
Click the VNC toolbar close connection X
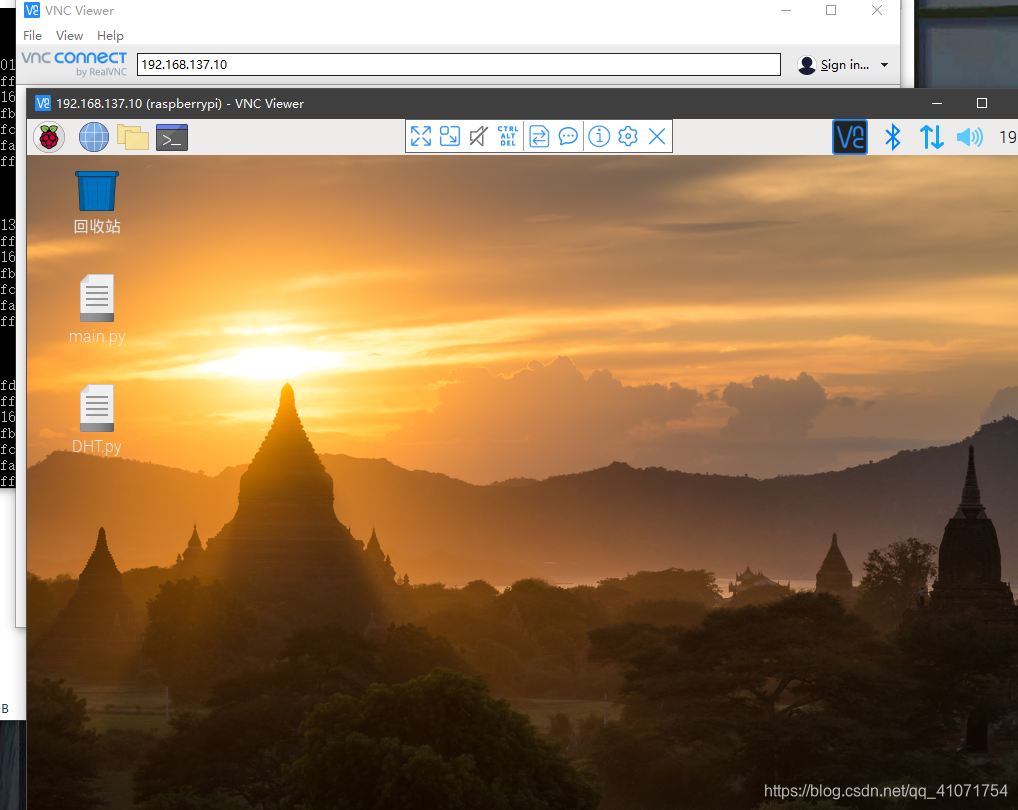(657, 136)
